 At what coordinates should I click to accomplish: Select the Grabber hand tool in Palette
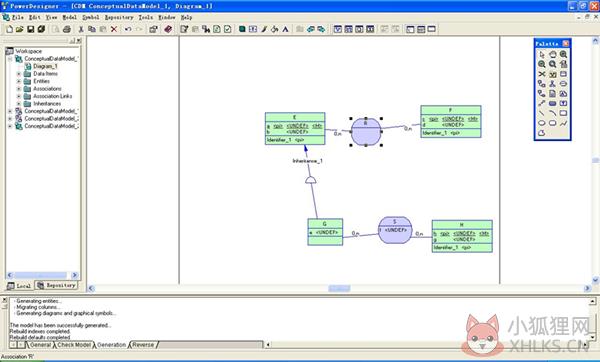pos(553,55)
